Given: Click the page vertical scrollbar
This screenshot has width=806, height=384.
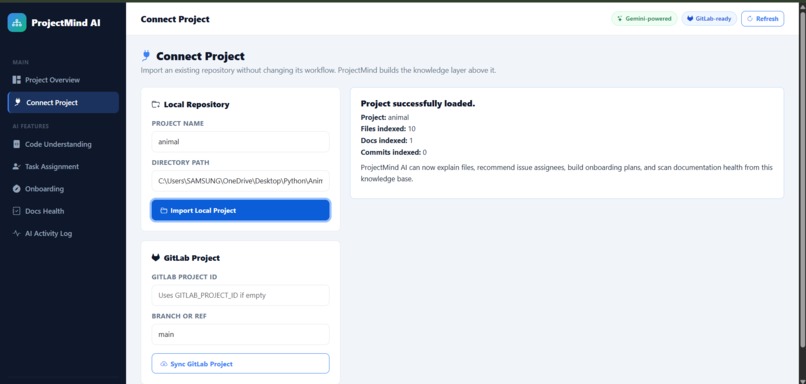Looking at the screenshot, I should (803, 180).
